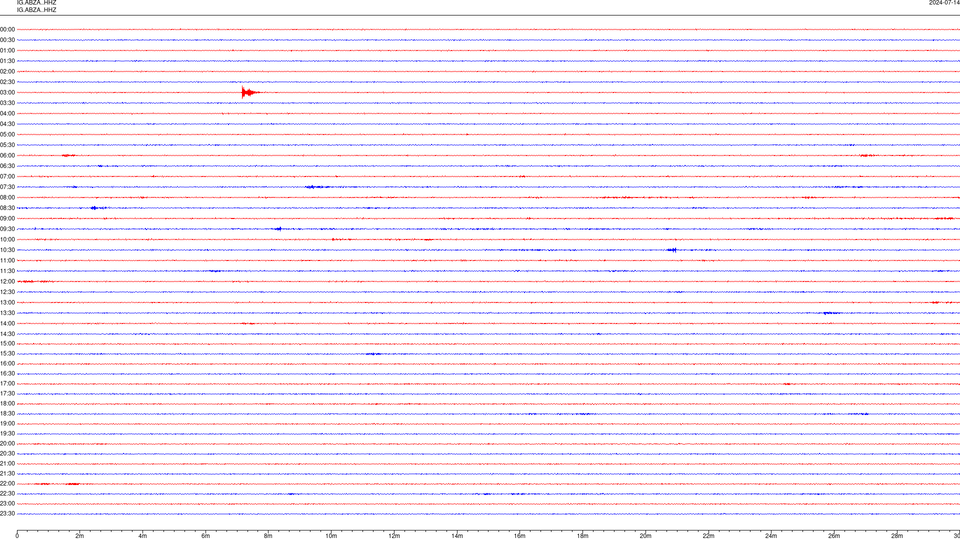Select the 21:30 trace label
960x540 pixels.
pos(7,474)
